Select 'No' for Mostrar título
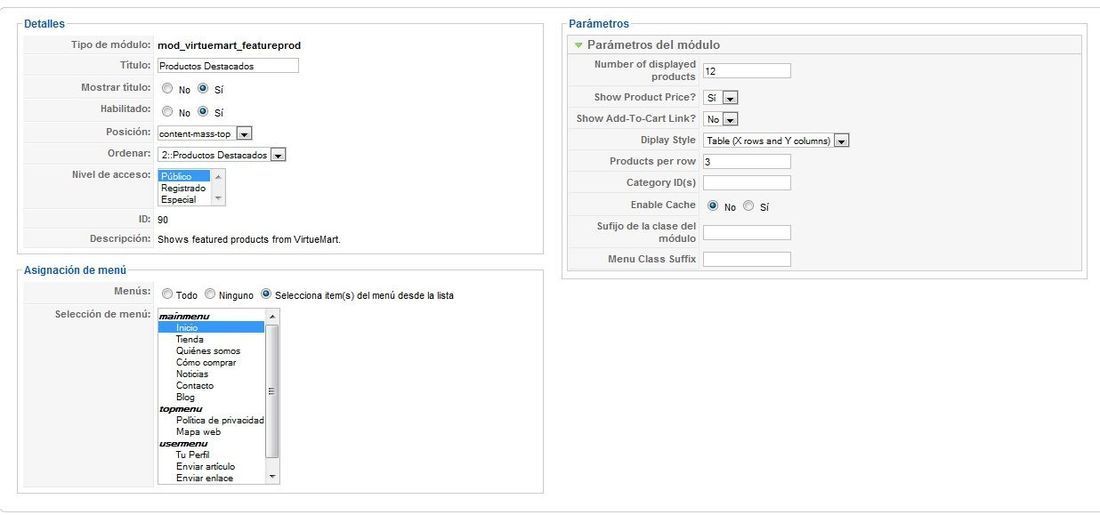1100x515 pixels. point(167,89)
